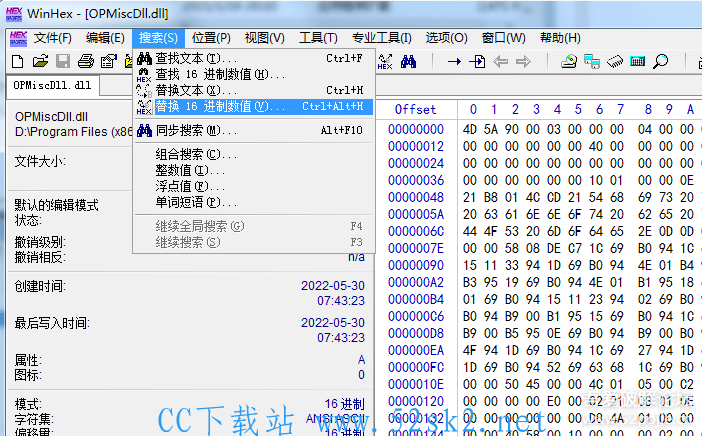Click the 创建时间 label in info panel

(x=40, y=286)
